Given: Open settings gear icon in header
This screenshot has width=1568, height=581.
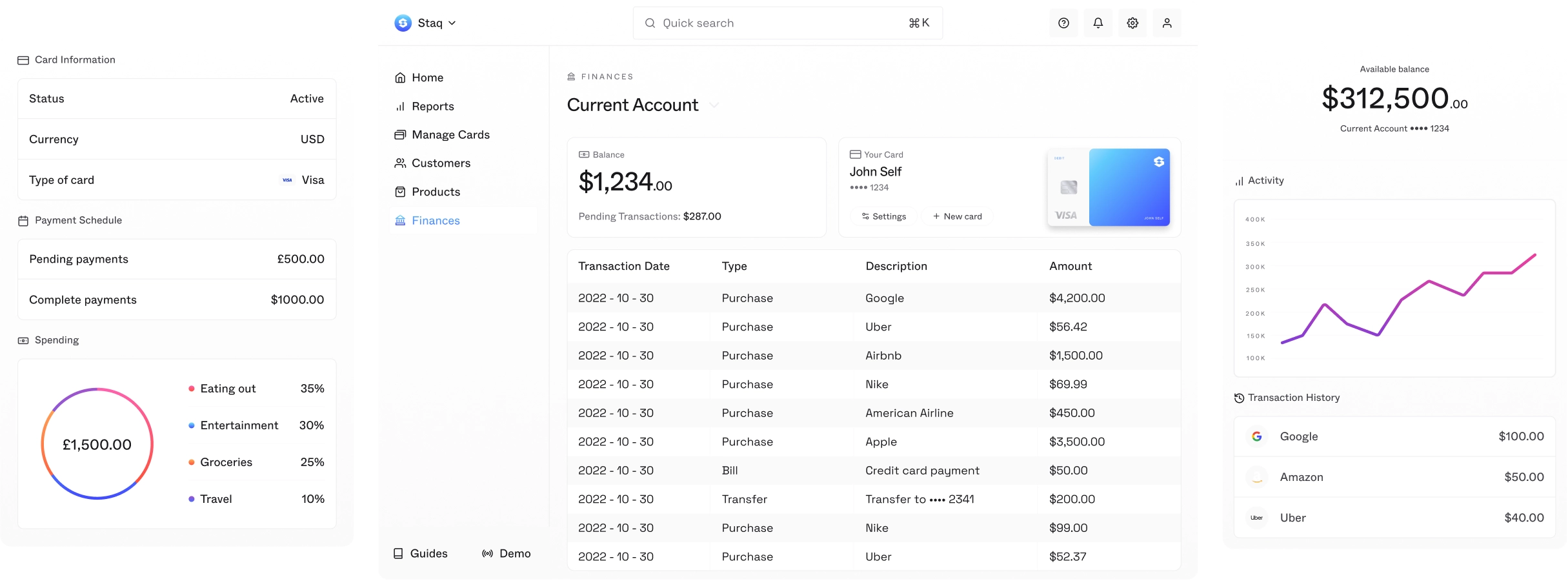Looking at the screenshot, I should (1132, 23).
